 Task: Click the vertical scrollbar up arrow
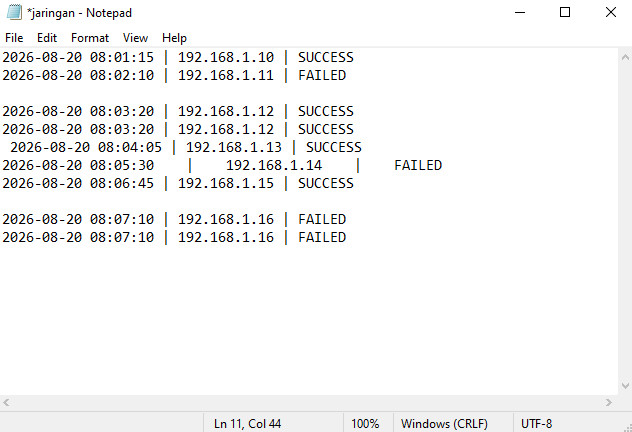(x=625, y=57)
